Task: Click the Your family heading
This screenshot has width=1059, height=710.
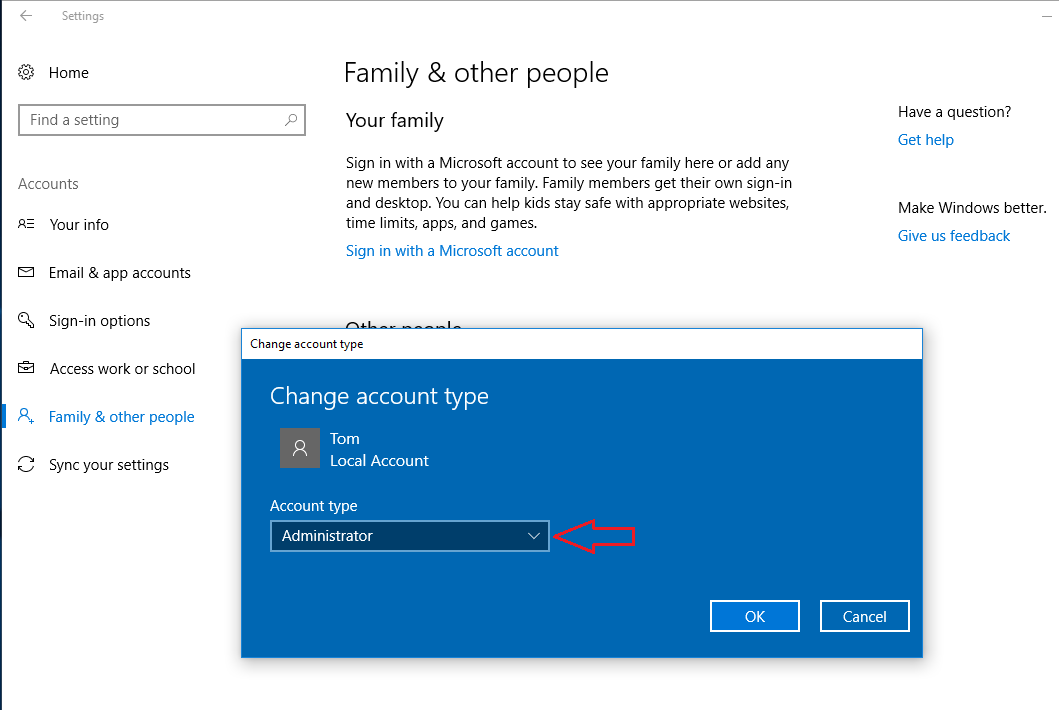Action: tap(394, 120)
